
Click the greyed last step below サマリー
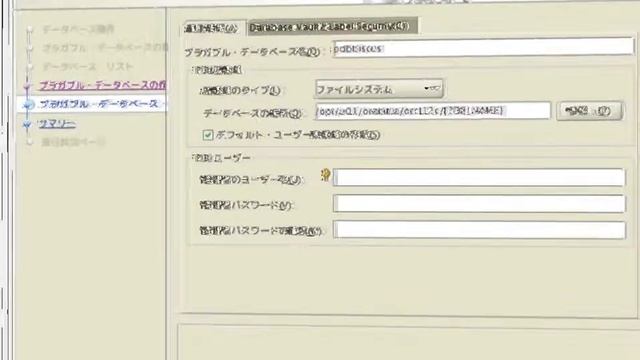(x=73, y=142)
